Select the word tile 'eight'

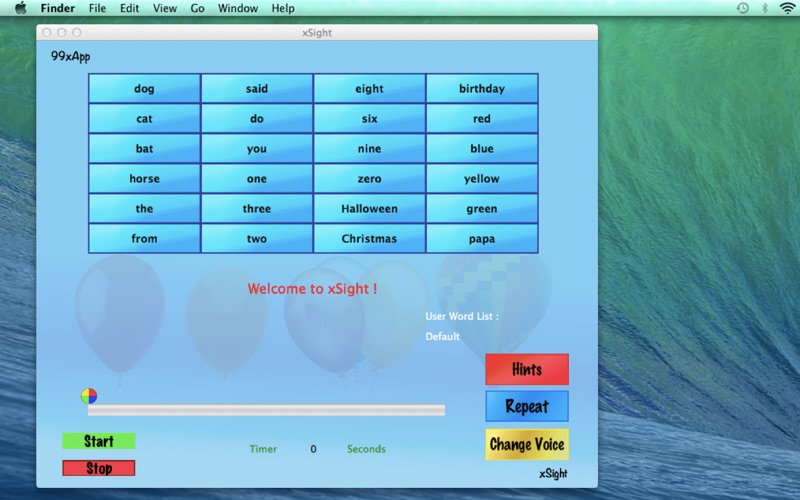369,88
